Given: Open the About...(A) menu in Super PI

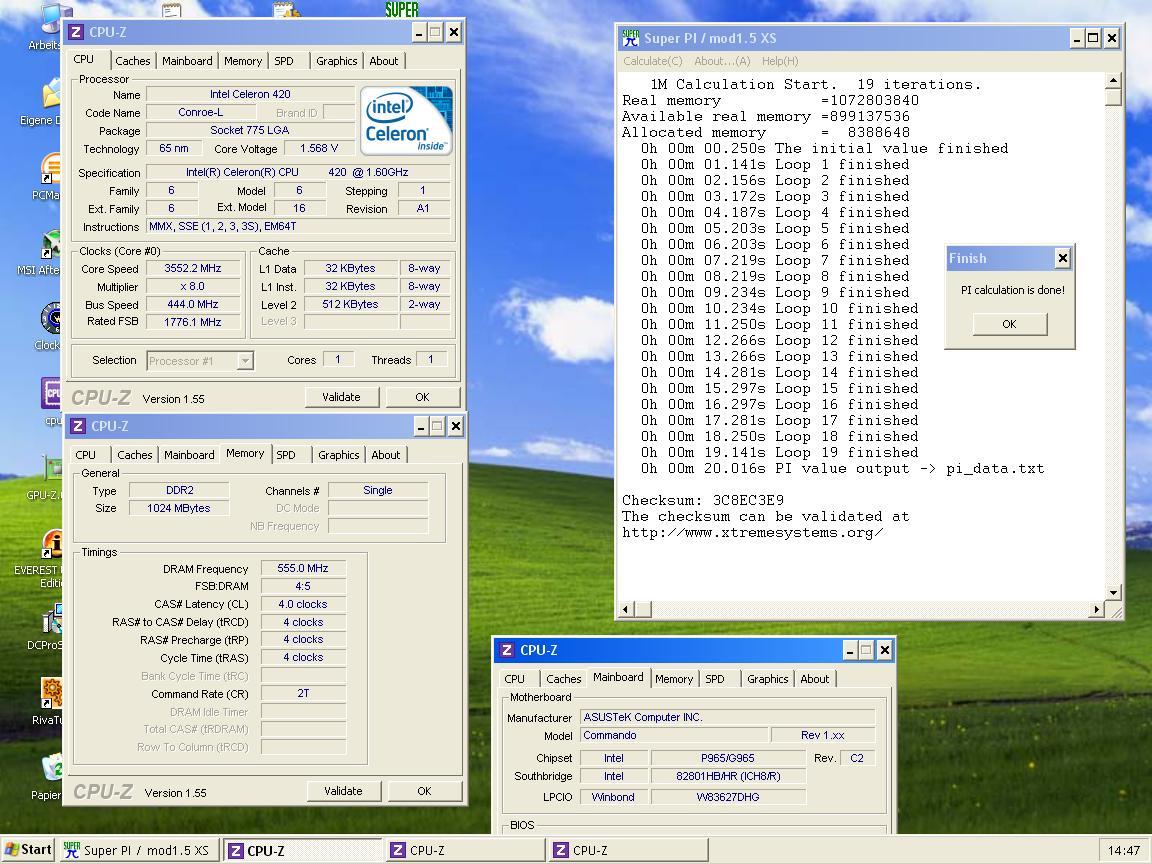Looking at the screenshot, I should 722,61.
